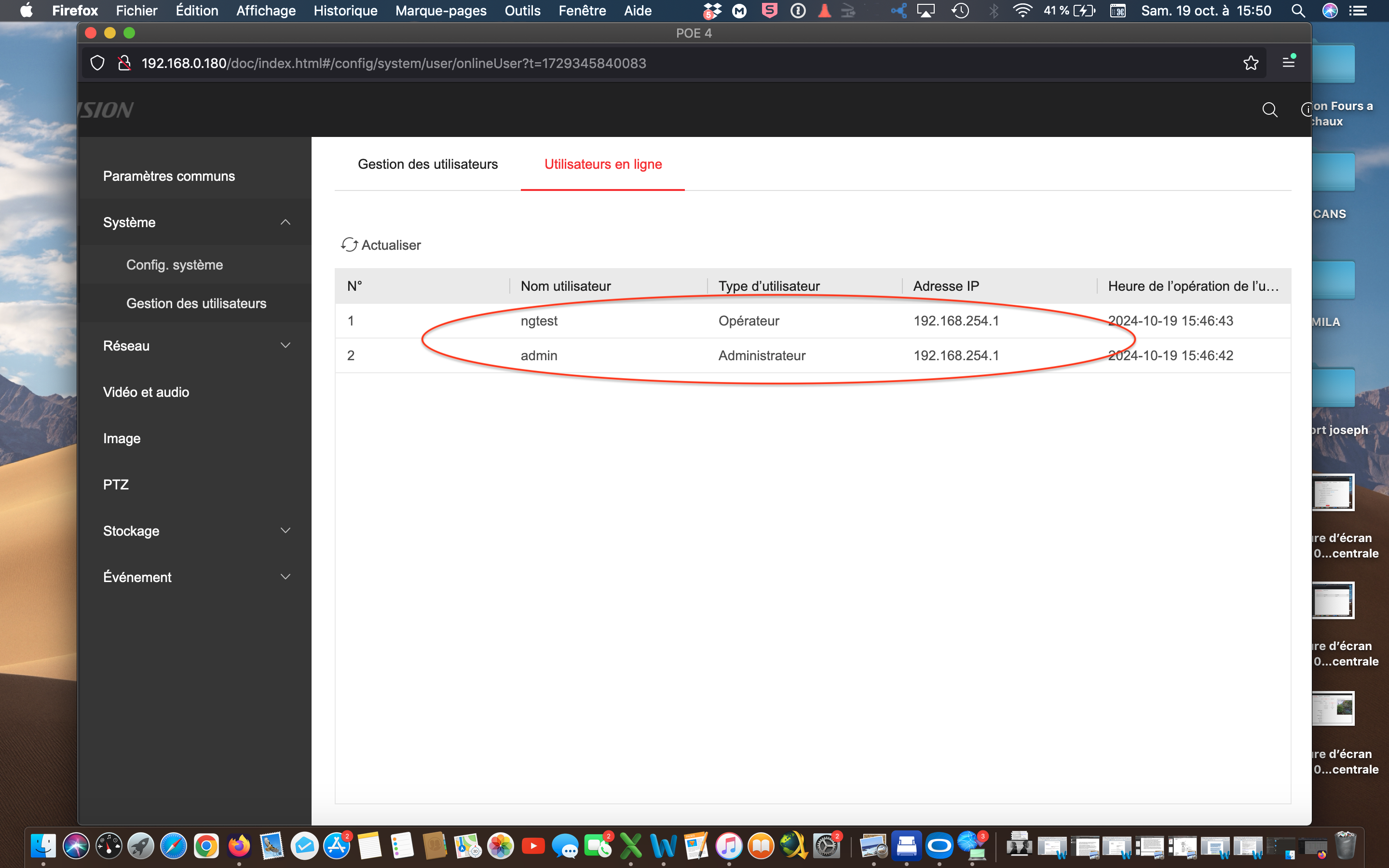The width and height of the screenshot is (1389, 868).
Task: Open Trash in the Dock
Action: [x=1345, y=846]
